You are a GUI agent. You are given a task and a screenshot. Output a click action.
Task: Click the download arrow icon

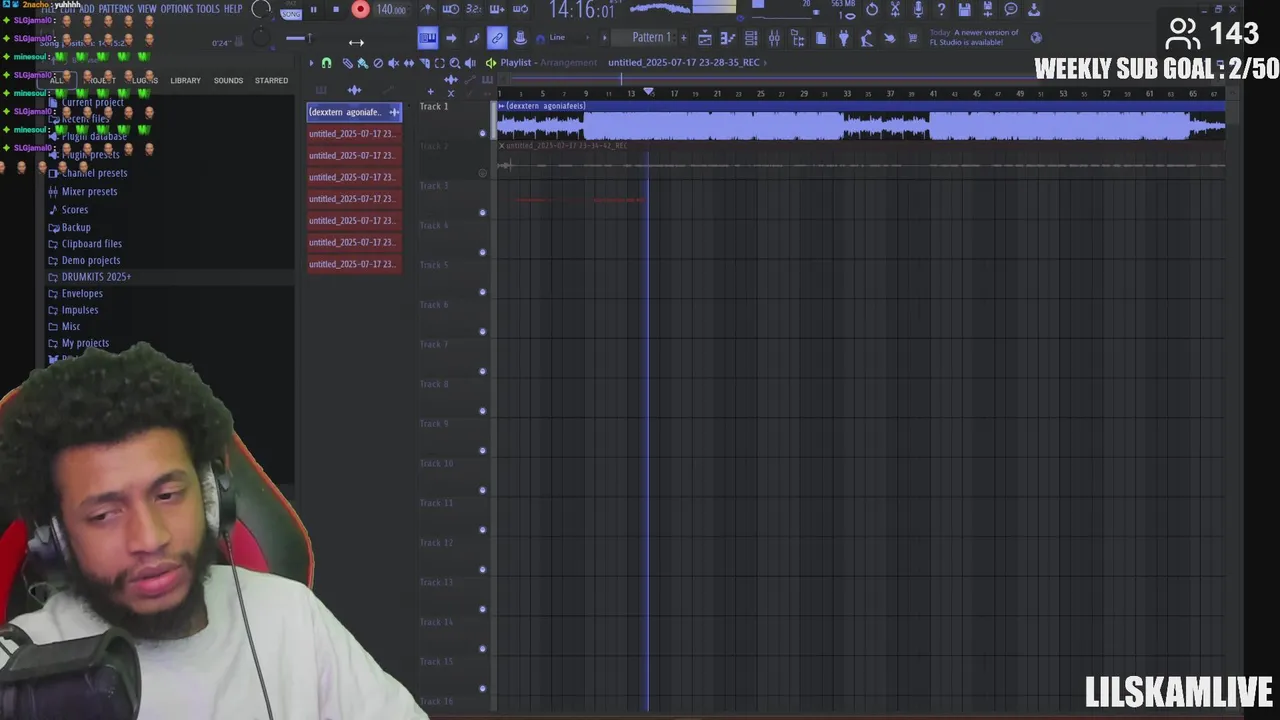pyautogui.click(x=1034, y=9)
